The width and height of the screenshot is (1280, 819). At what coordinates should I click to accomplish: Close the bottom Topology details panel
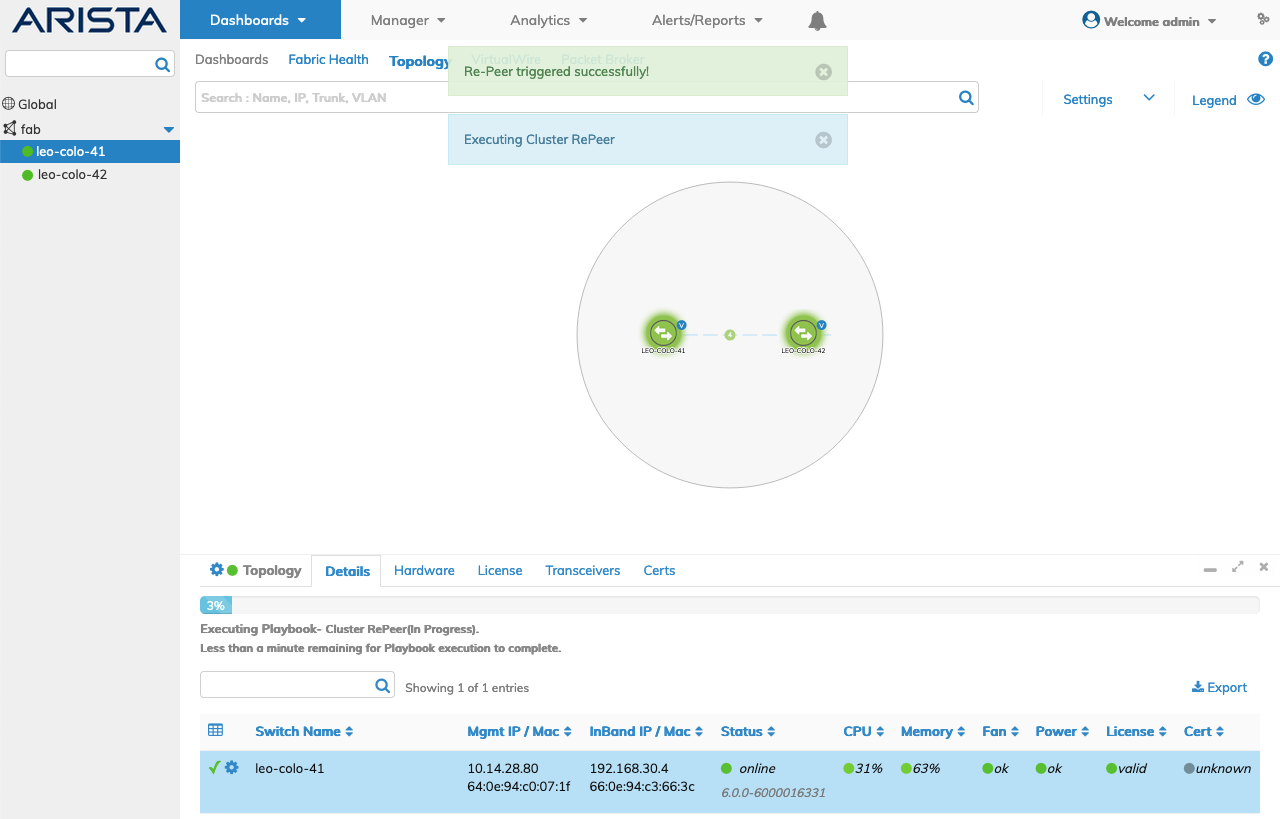coord(1263,567)
